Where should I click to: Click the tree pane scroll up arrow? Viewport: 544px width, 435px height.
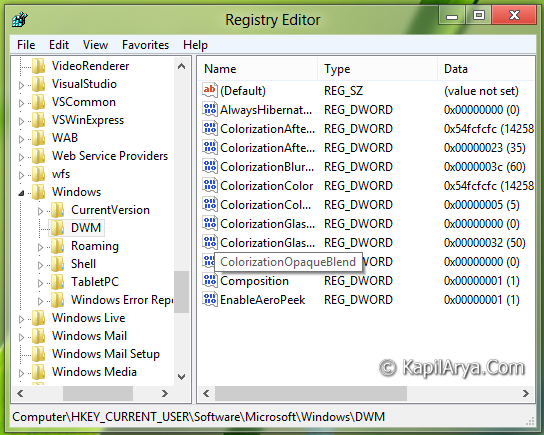181,66
